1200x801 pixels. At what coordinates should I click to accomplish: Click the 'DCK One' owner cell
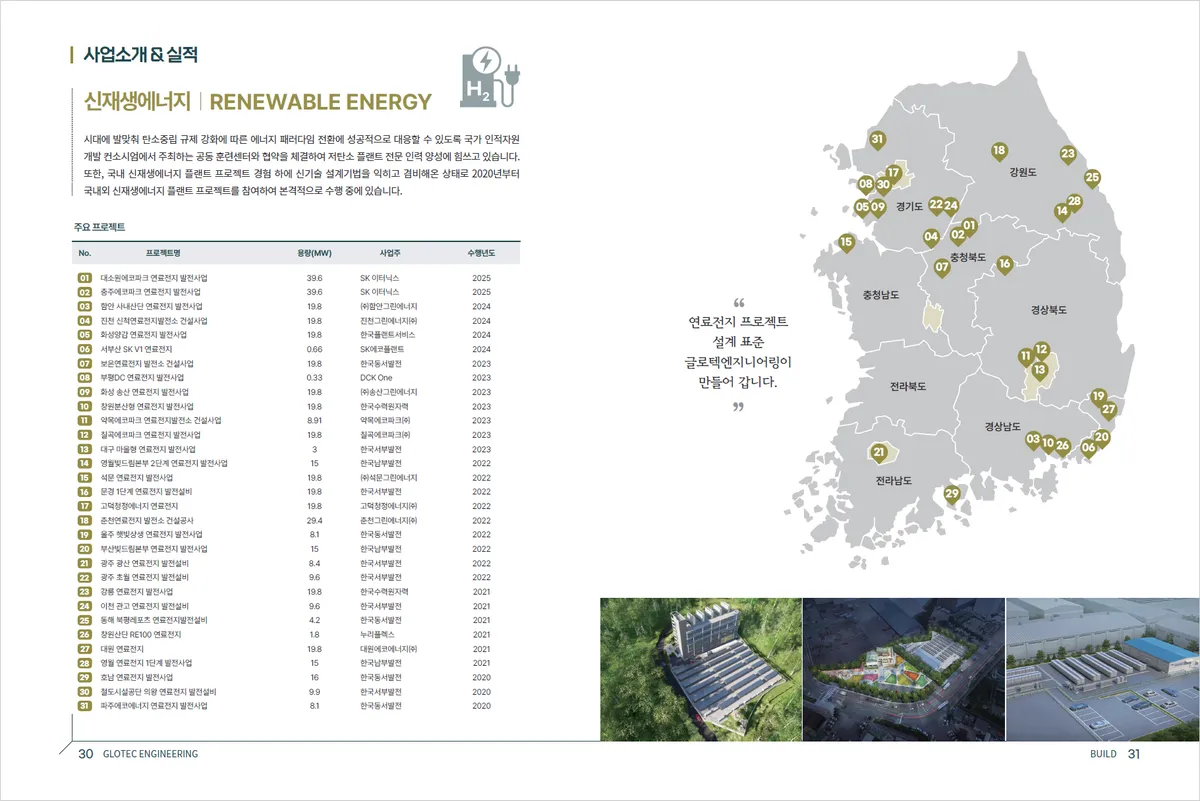pyautogui.click(x=376, y=378)
